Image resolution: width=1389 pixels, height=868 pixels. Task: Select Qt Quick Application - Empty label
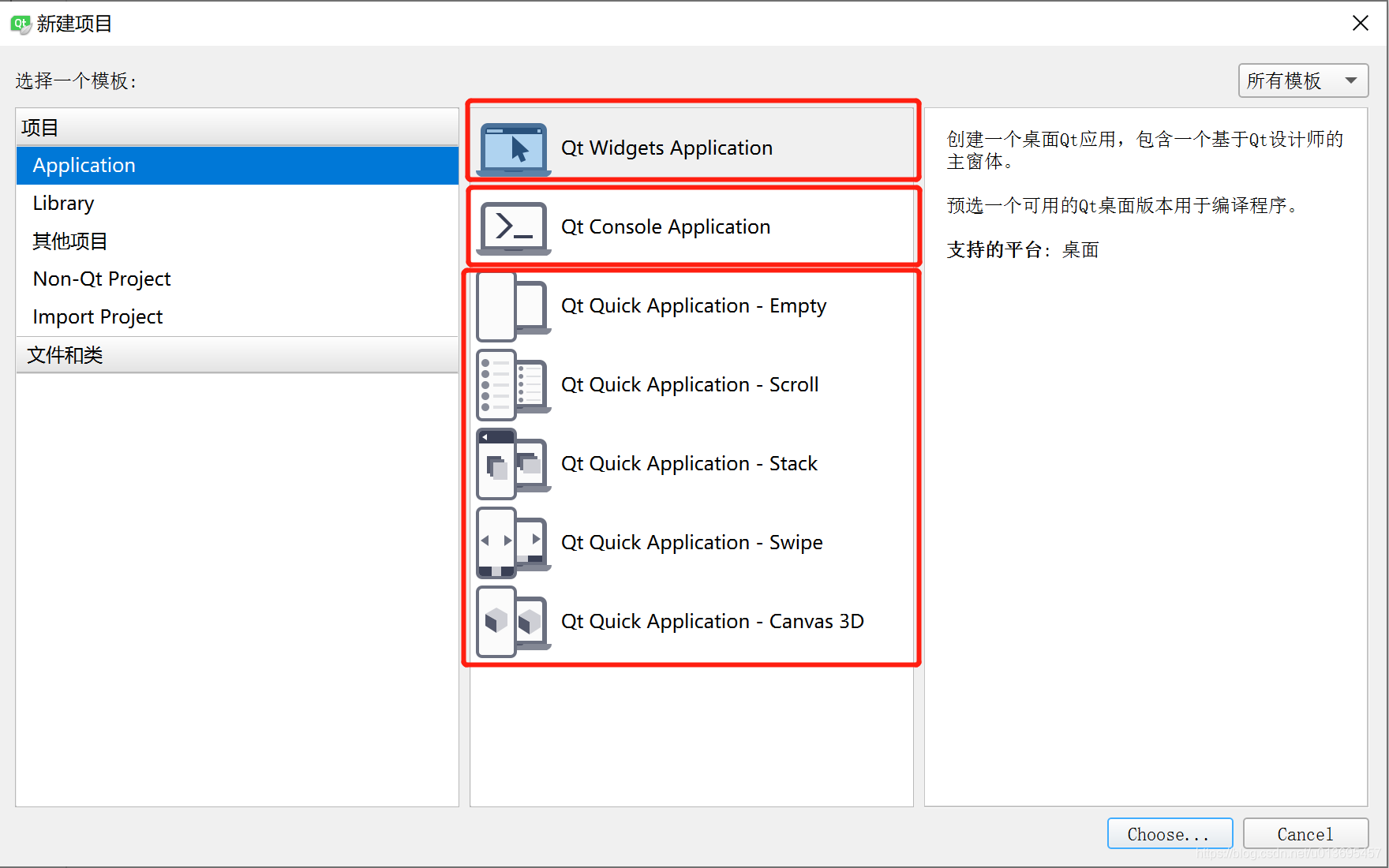(x=694, y=306)
